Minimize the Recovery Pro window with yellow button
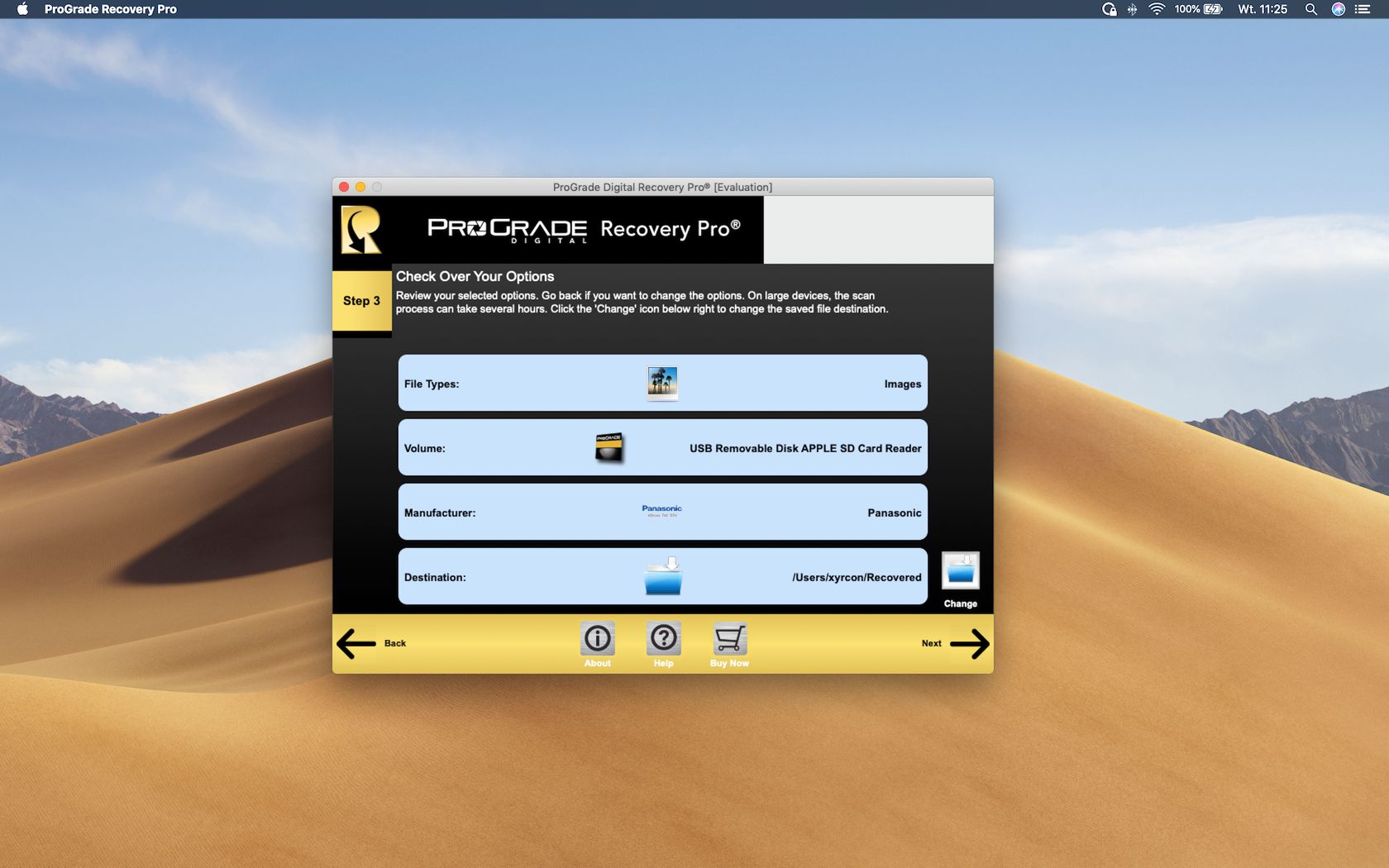This screenshot has width=1389, height=868. [360, 187]
